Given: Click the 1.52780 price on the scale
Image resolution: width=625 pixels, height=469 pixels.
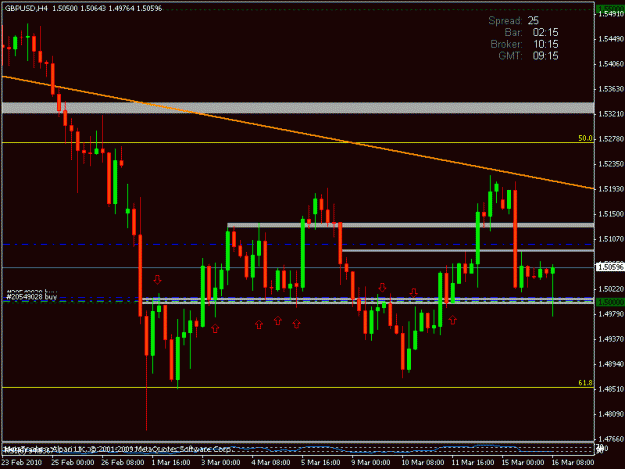Looking at the screenshot, I should (x=611, y=139).
